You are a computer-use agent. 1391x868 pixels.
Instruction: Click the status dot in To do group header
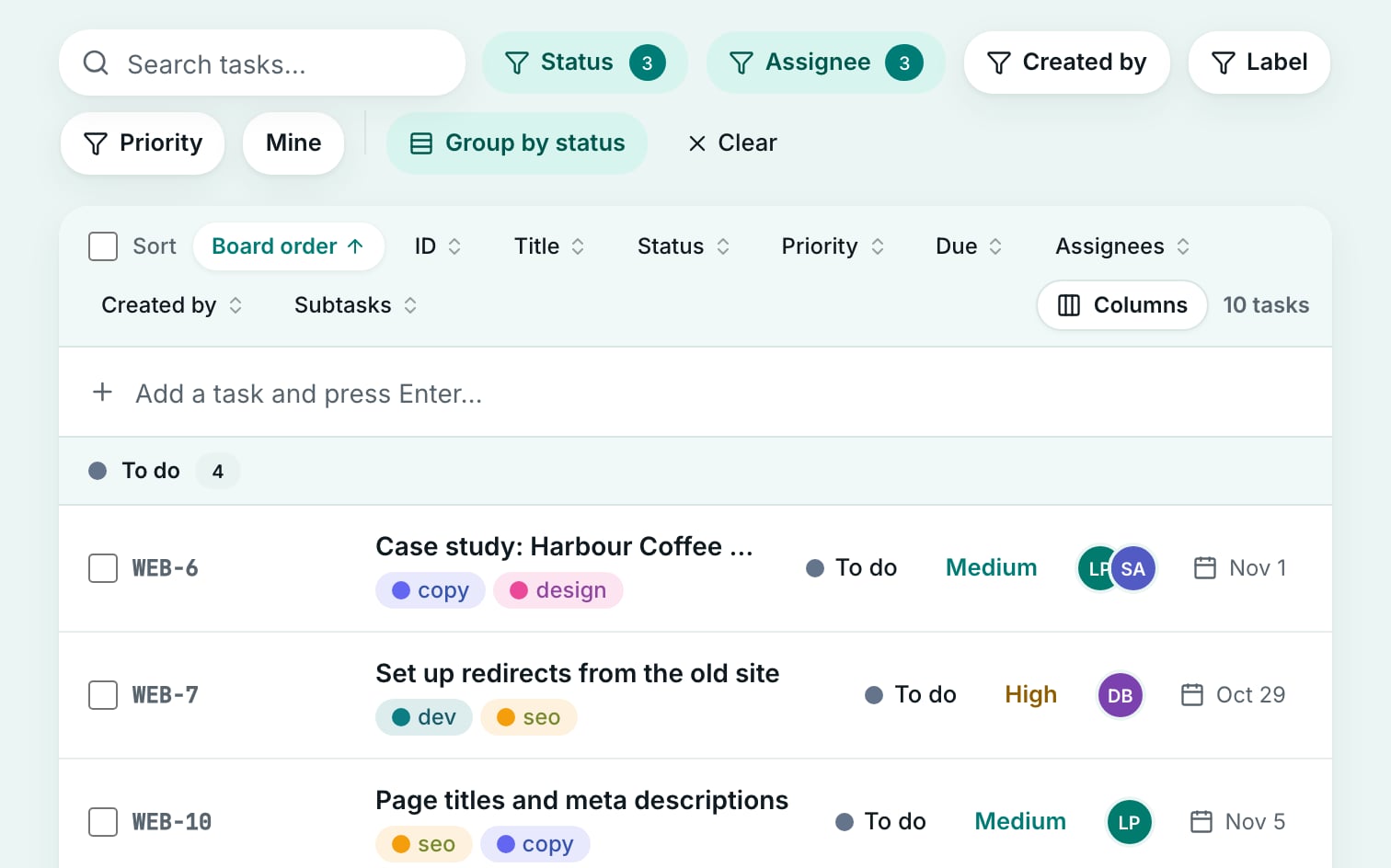pyautogui.click(x=98, y=471)
